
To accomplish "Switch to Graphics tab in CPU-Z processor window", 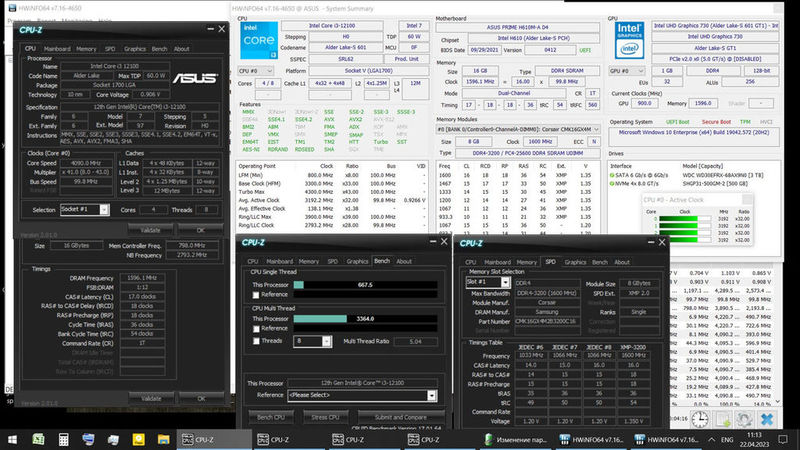I will click(x=135, y=49).
